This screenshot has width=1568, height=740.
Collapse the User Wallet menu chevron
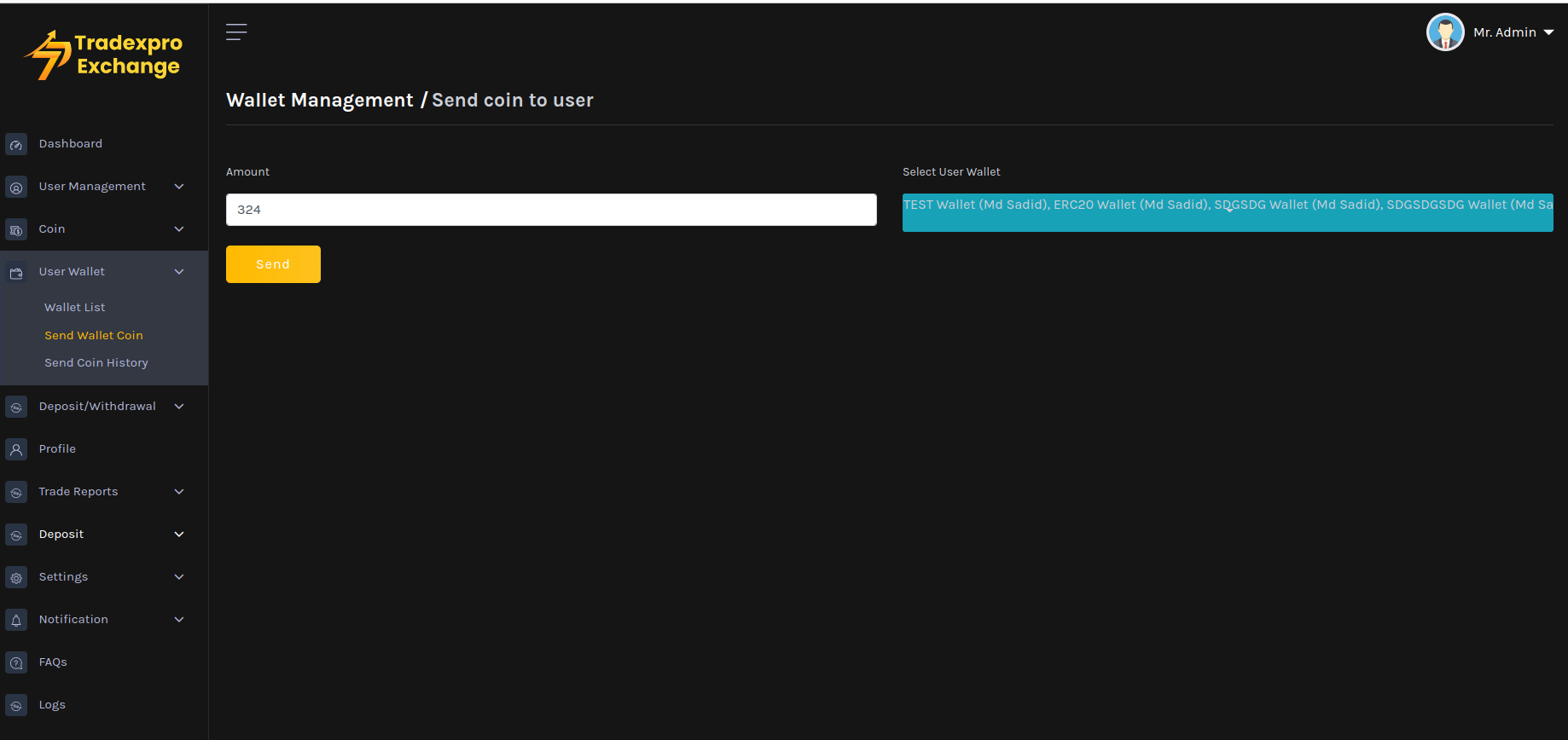[x=179, y=272]
